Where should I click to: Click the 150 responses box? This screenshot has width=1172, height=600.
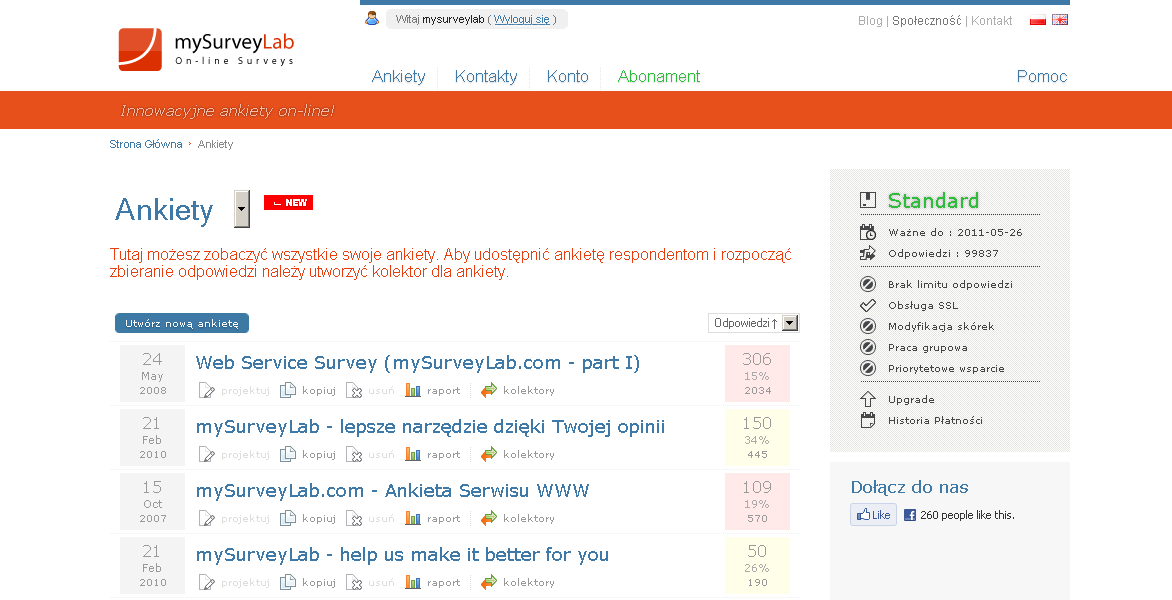[x=757, y=438]
